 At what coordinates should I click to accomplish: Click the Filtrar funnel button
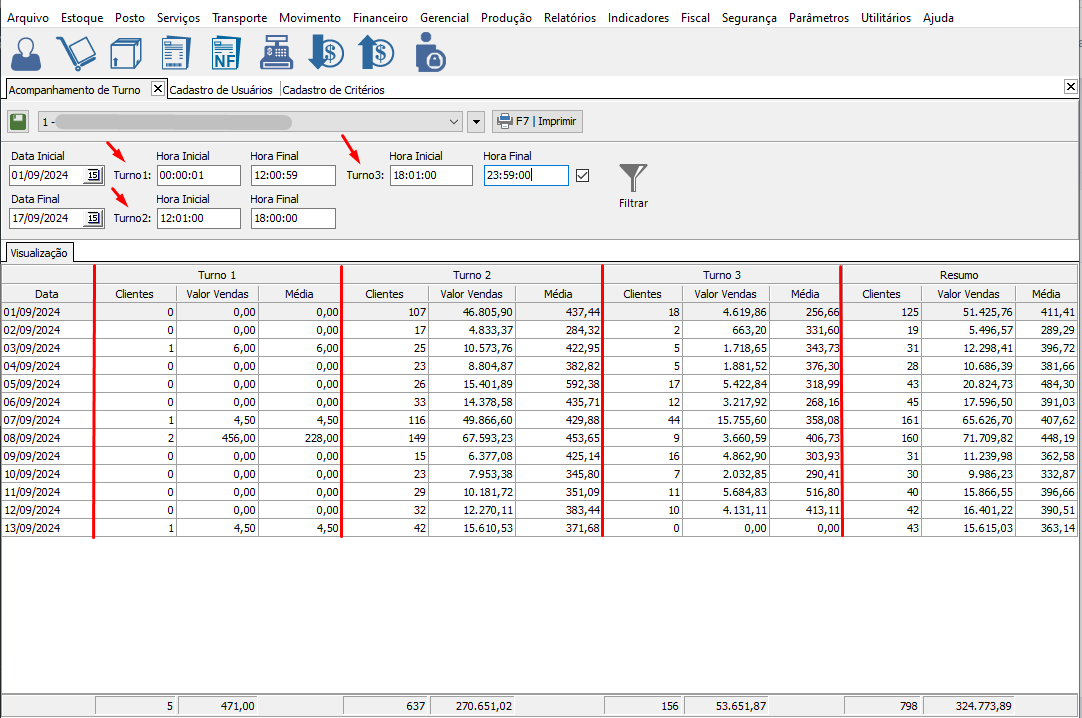coord(633,186)
